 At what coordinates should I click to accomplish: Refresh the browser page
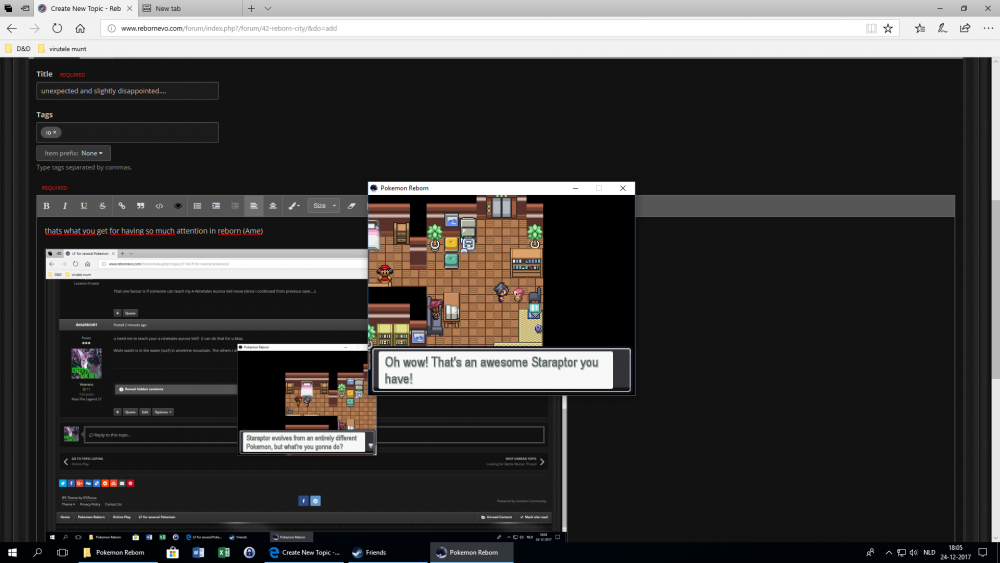tap(57, 28)
